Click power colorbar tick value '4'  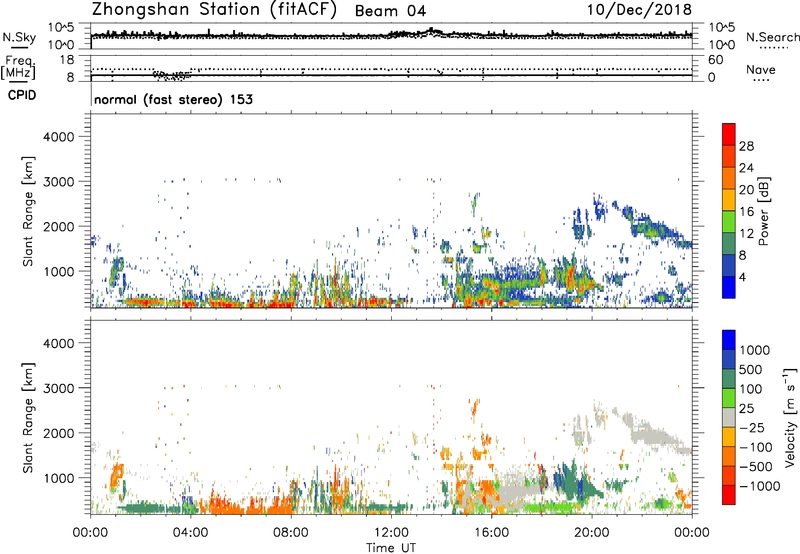pyautogui.click(x=742, y=277)
